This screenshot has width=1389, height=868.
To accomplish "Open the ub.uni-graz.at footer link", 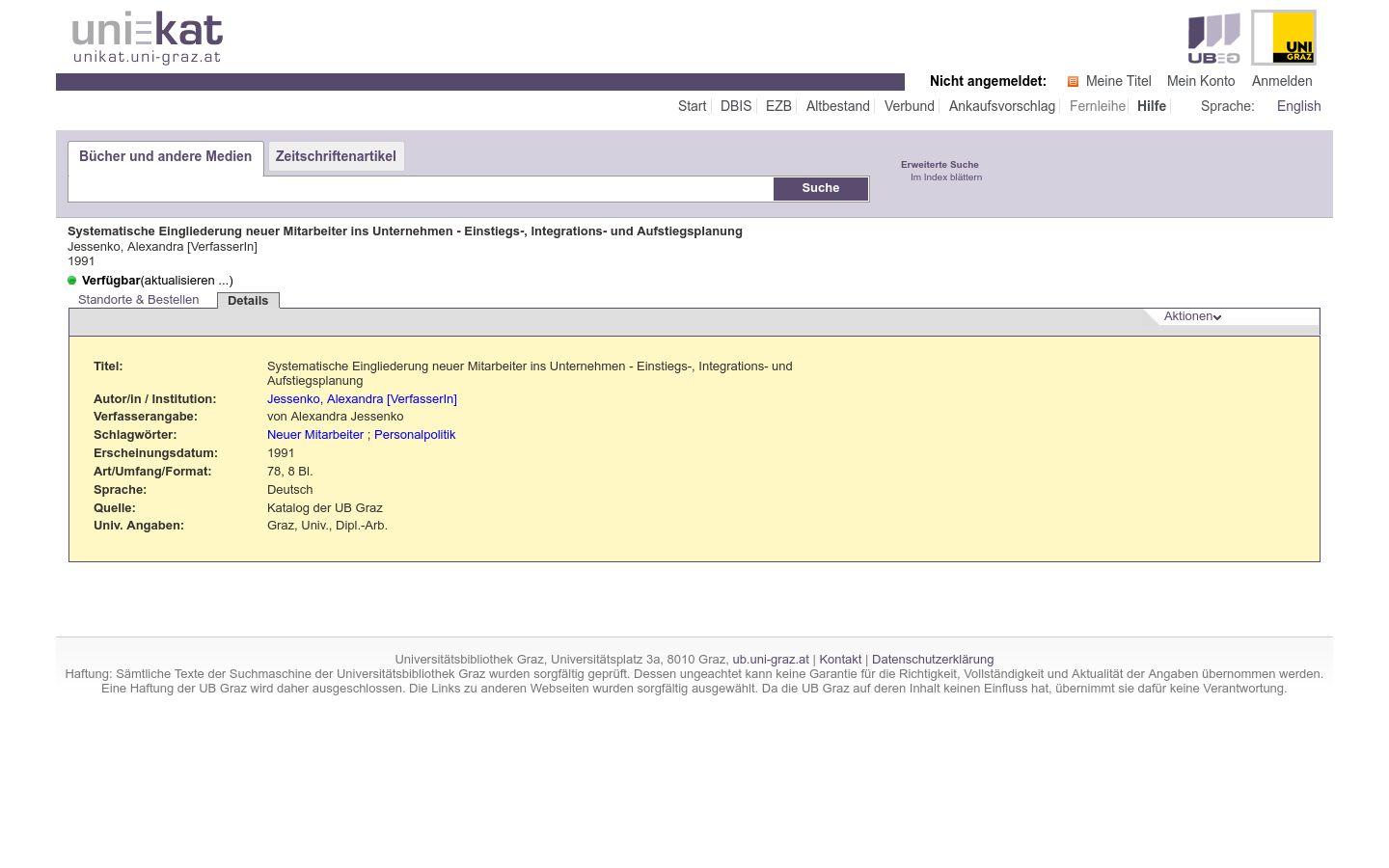I will [771, 660].
